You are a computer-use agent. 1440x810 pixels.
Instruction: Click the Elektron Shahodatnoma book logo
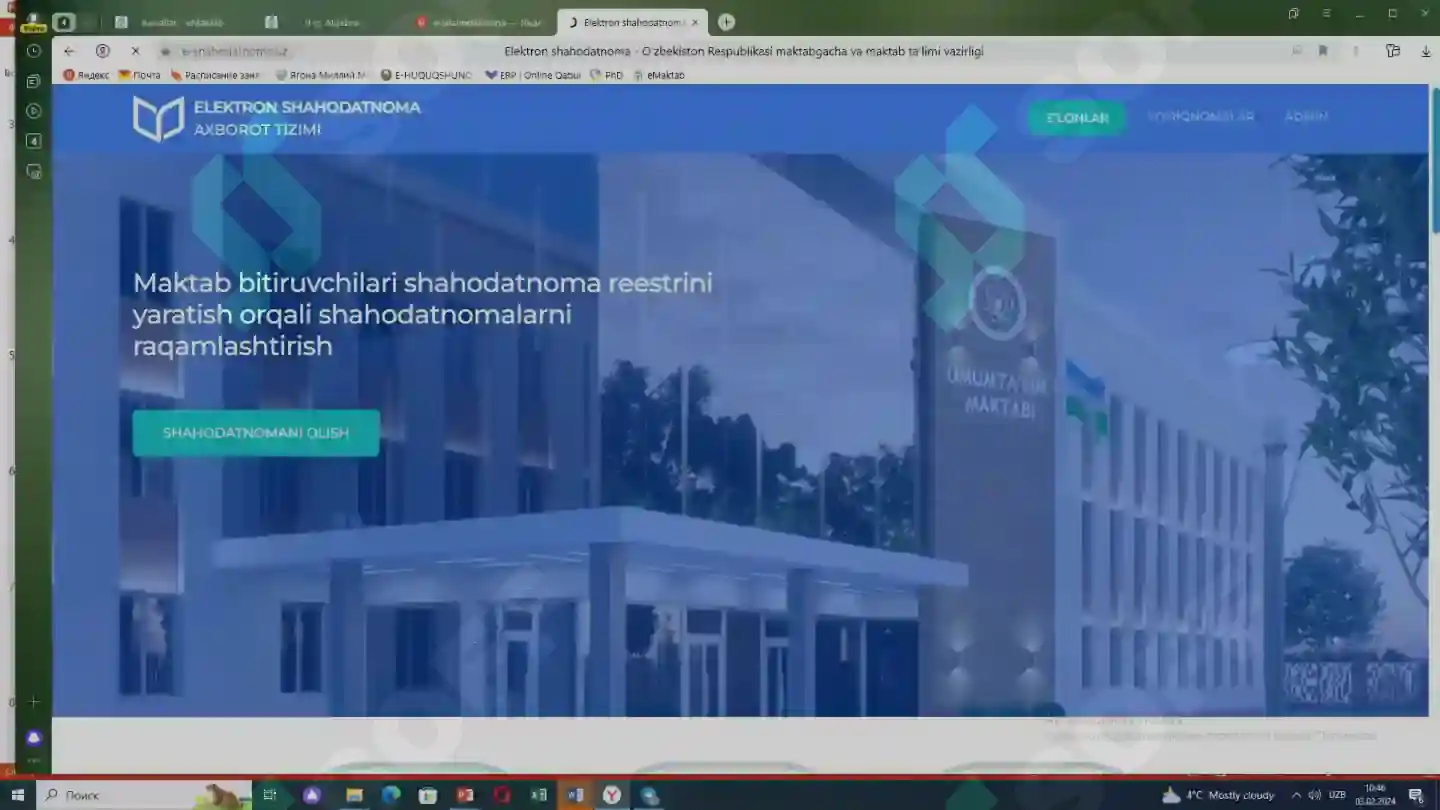159,118
